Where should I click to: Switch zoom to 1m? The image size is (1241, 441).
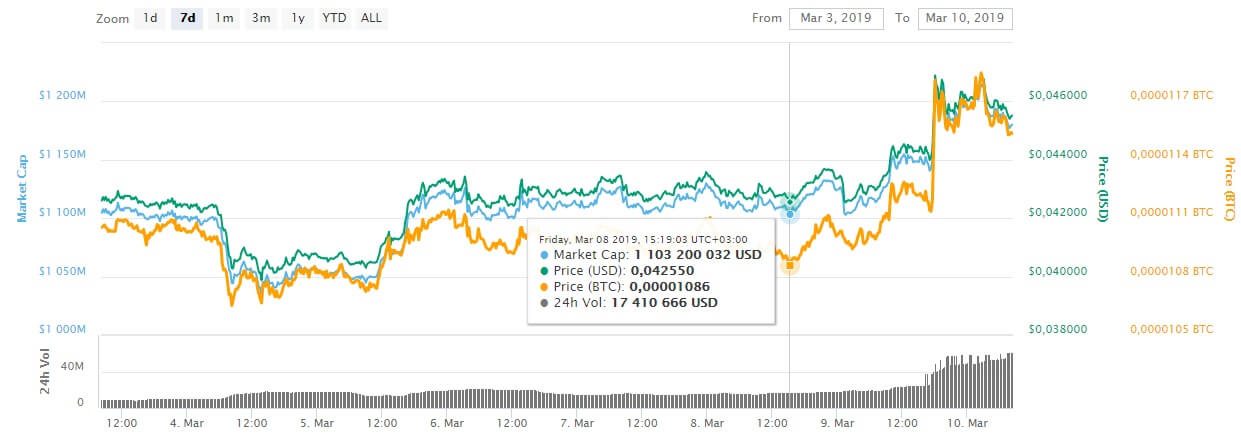pos(224,18)
